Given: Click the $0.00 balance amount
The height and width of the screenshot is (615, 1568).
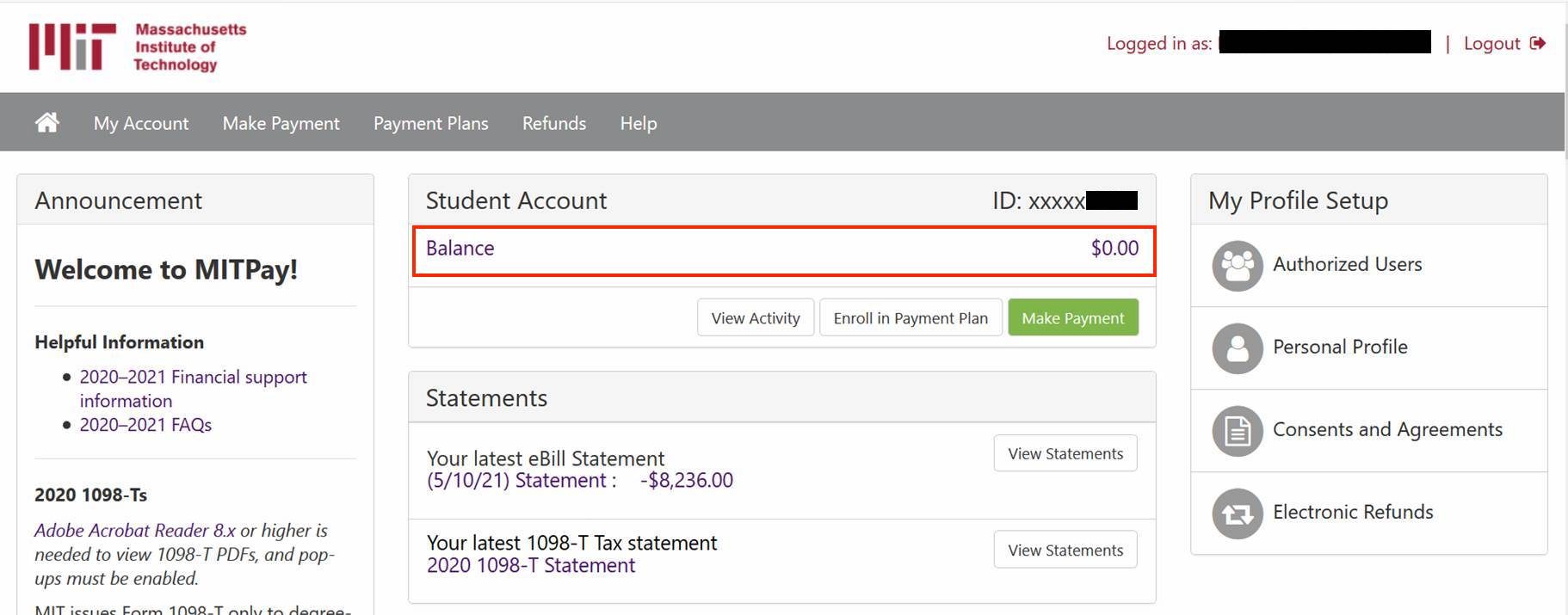Looking at the screenshot, I should 1114,248.
